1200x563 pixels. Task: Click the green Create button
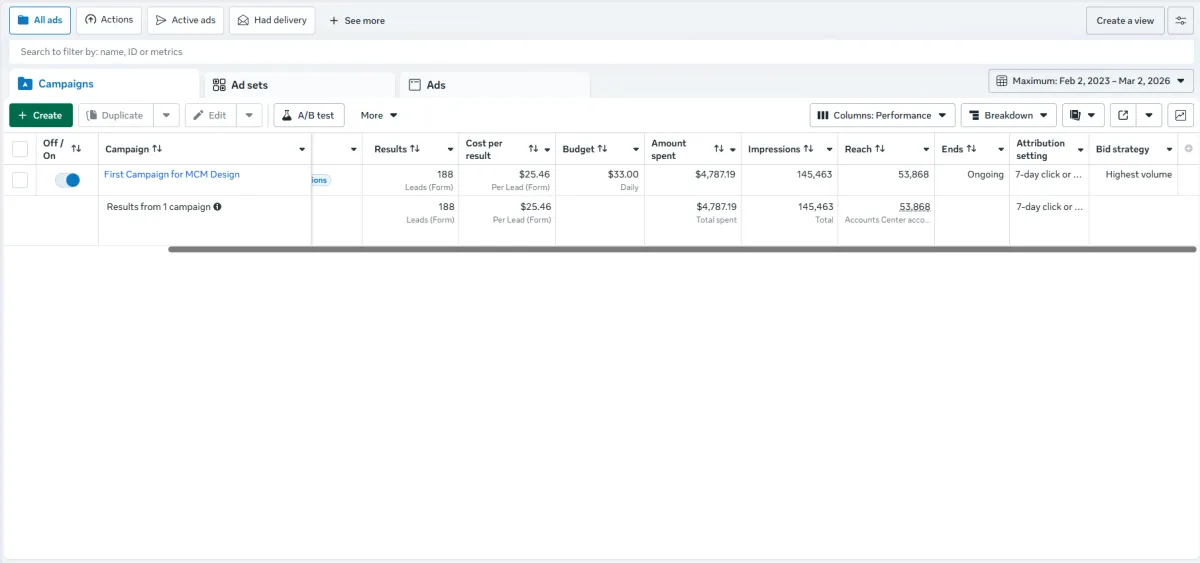tap(41, 115)
